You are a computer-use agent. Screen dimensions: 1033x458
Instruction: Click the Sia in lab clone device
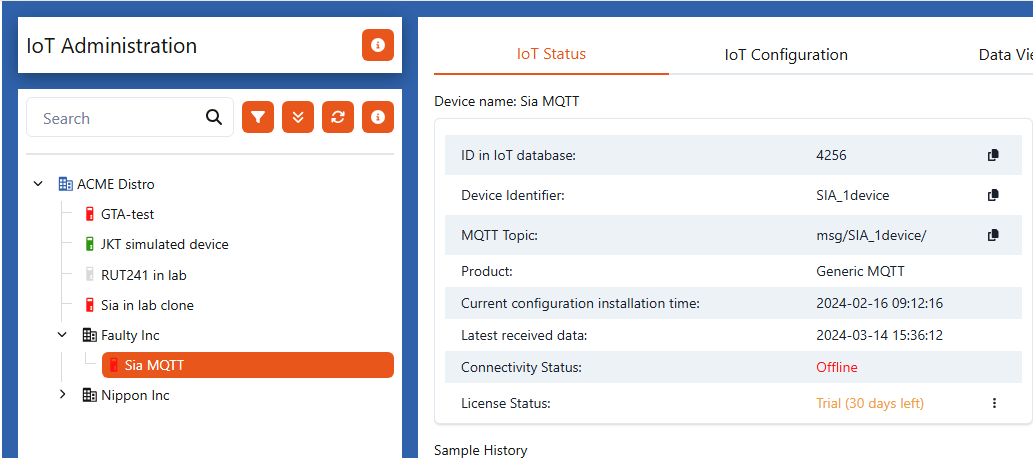147,305
